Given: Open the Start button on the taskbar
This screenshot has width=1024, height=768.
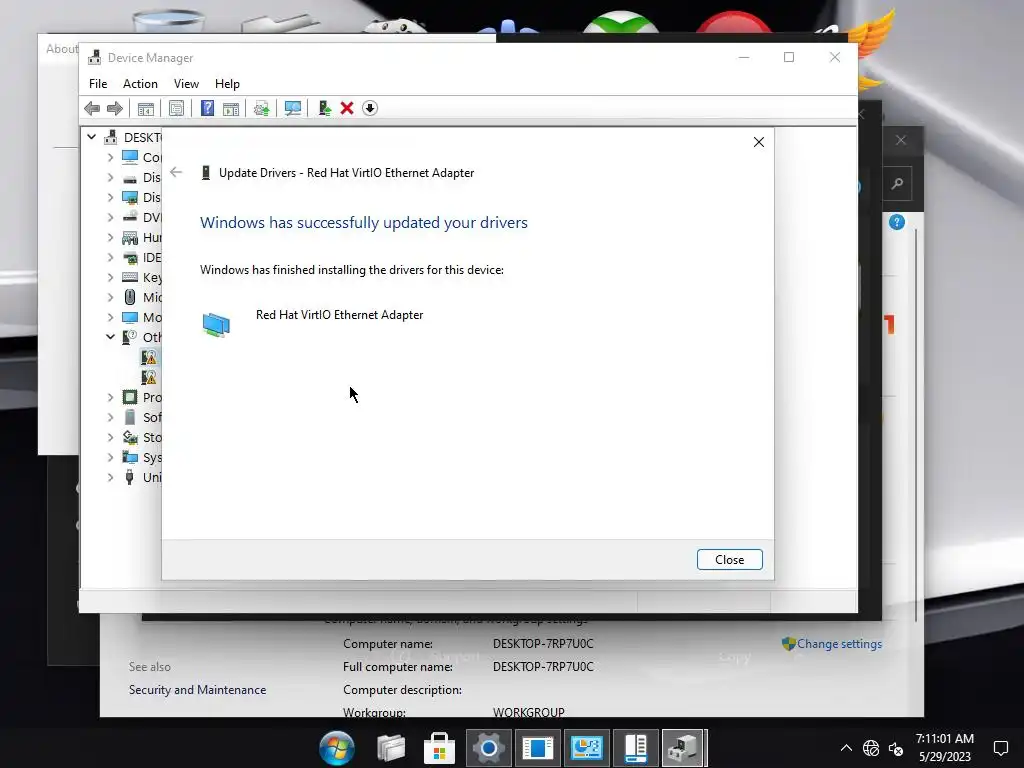Looking at the screenshot, I should 337,748.
